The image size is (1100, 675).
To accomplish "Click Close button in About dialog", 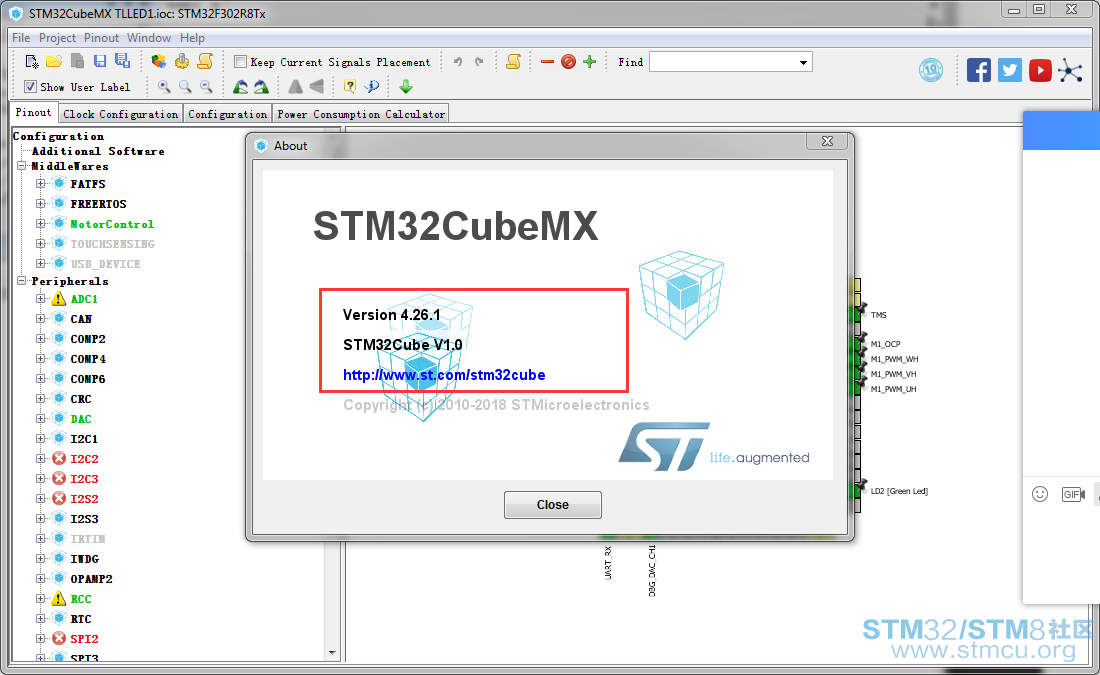I will tap(553, 504).
